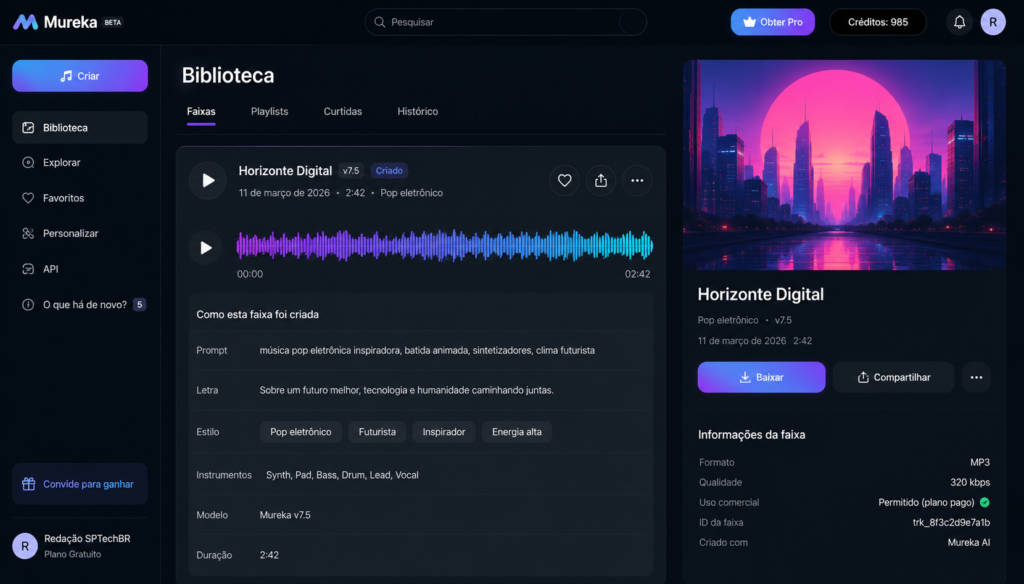
Task: Like Horizonte Digital with heart icon
Action: pos(564,180)
